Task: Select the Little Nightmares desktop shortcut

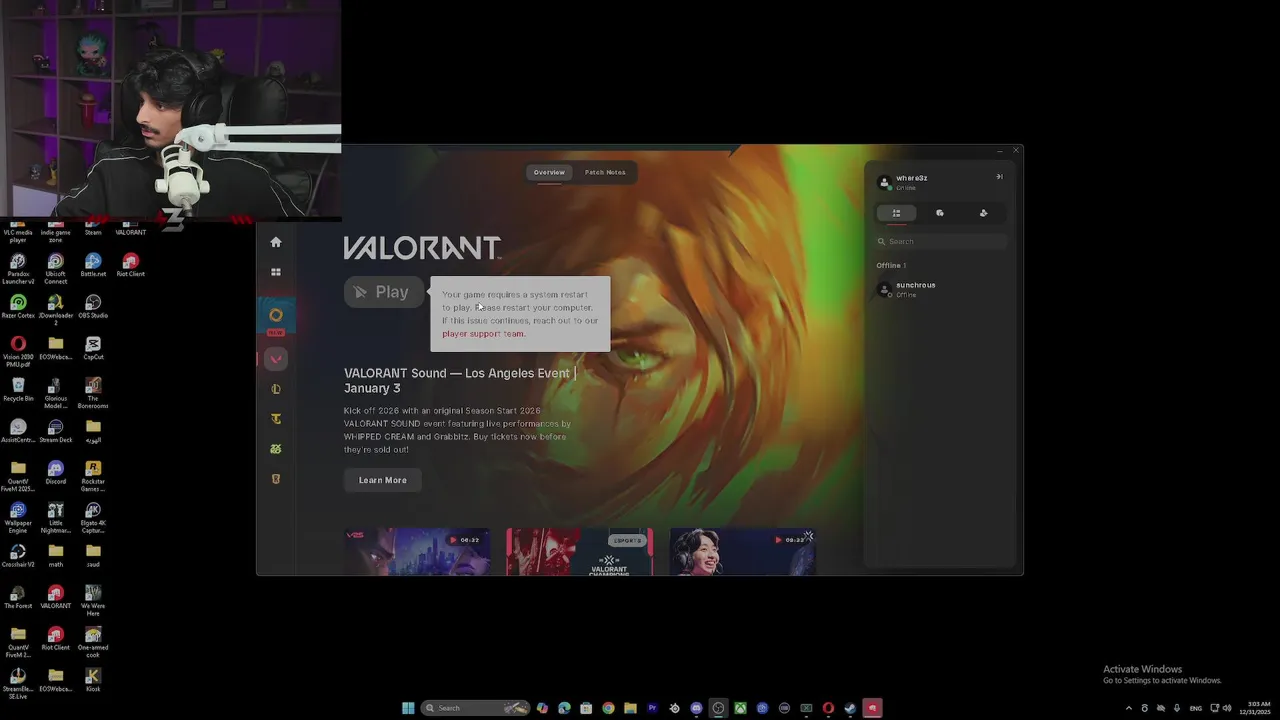Action: pyautogui.click(x=55, y=518)
